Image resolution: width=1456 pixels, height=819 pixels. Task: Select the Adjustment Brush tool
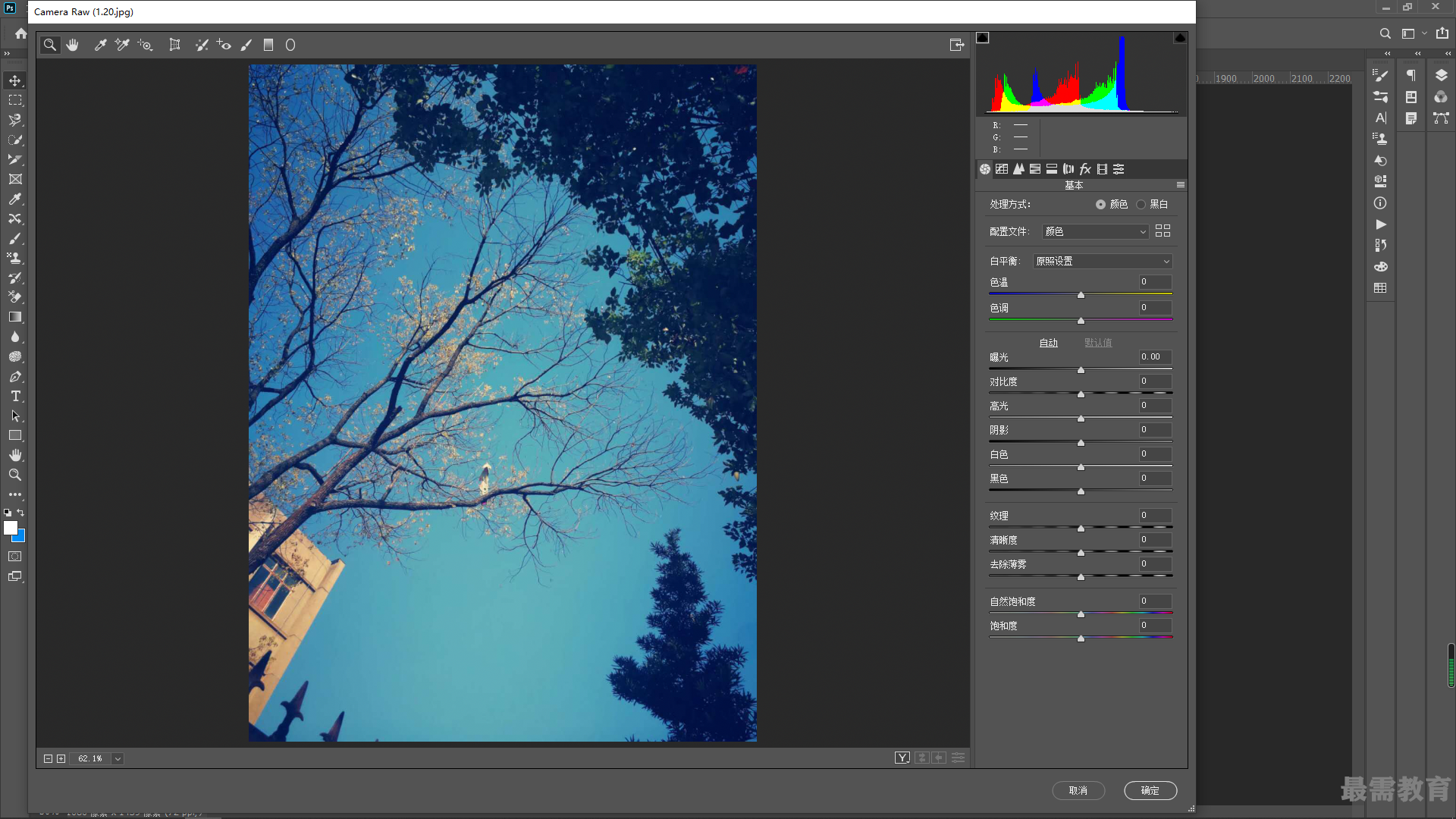(246, 45)
